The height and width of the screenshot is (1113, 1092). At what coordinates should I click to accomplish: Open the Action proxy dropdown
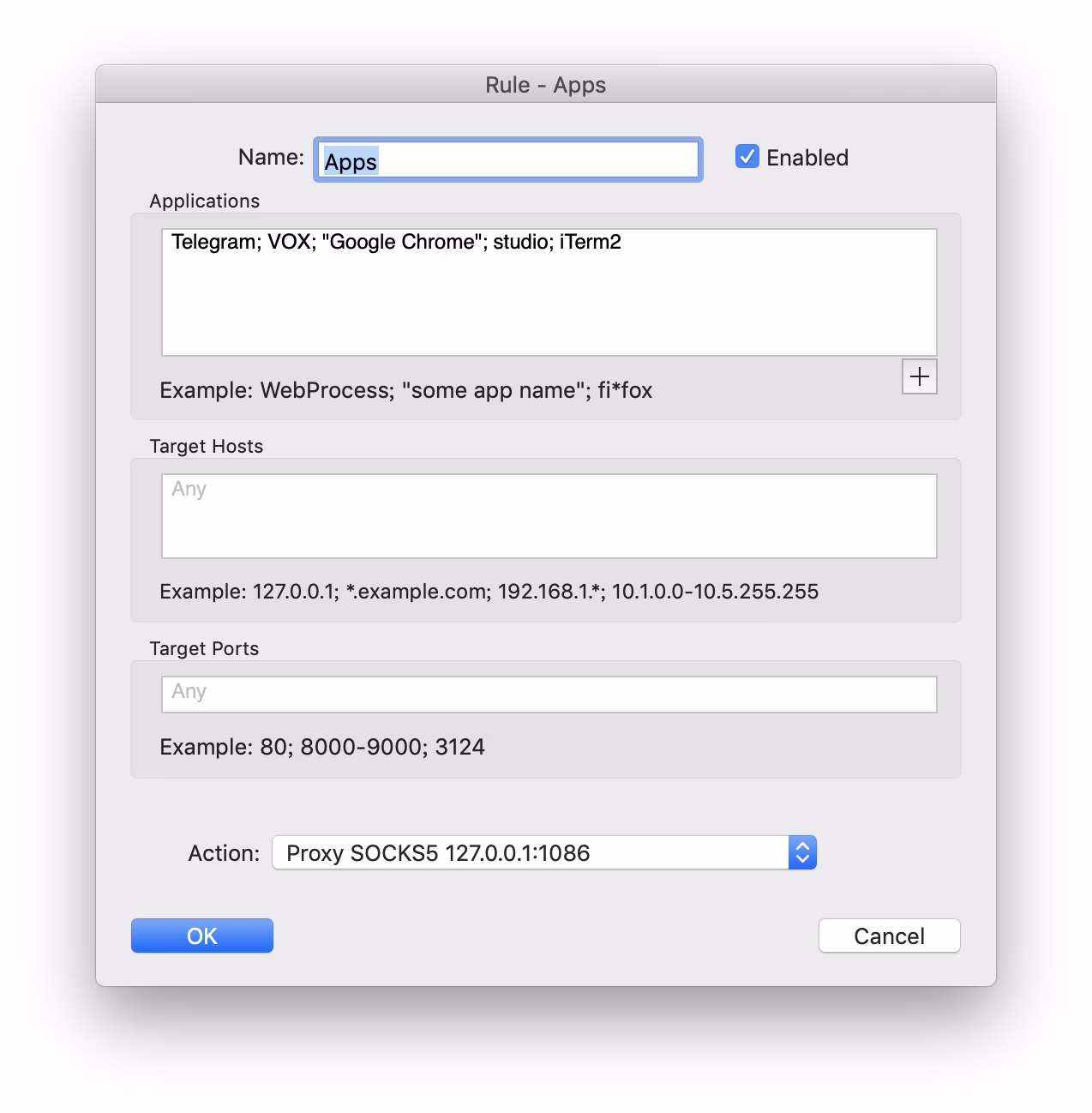point(531,853)
